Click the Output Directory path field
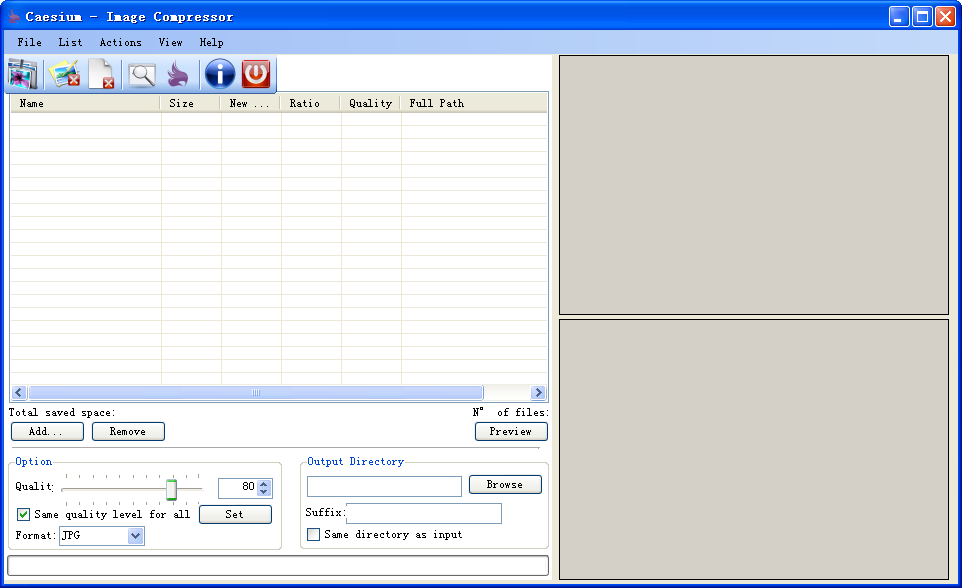 click(x=384, y=486)
